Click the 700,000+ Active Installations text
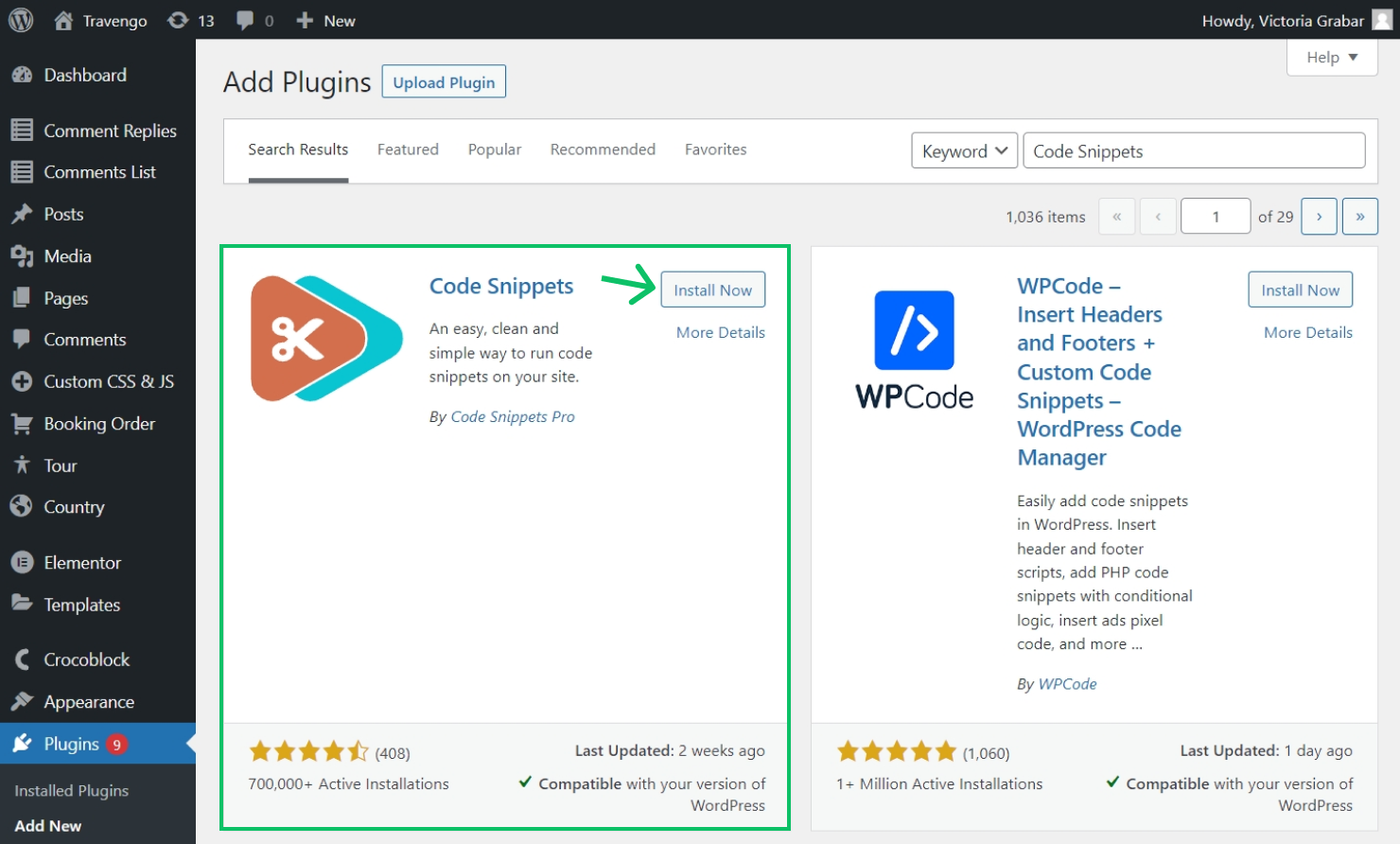The width and height of the screenshot is (1400, 844). (348, 783)
